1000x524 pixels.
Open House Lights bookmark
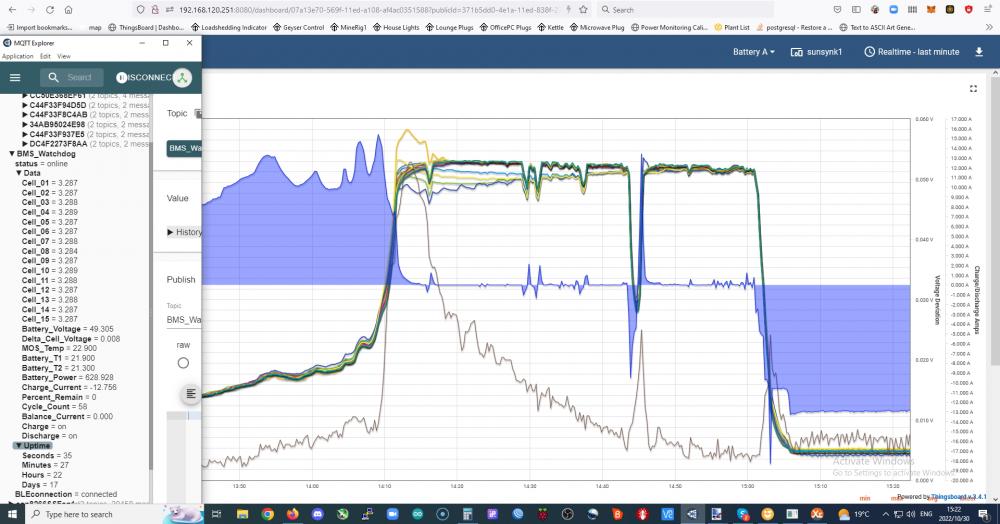(396, 27)
